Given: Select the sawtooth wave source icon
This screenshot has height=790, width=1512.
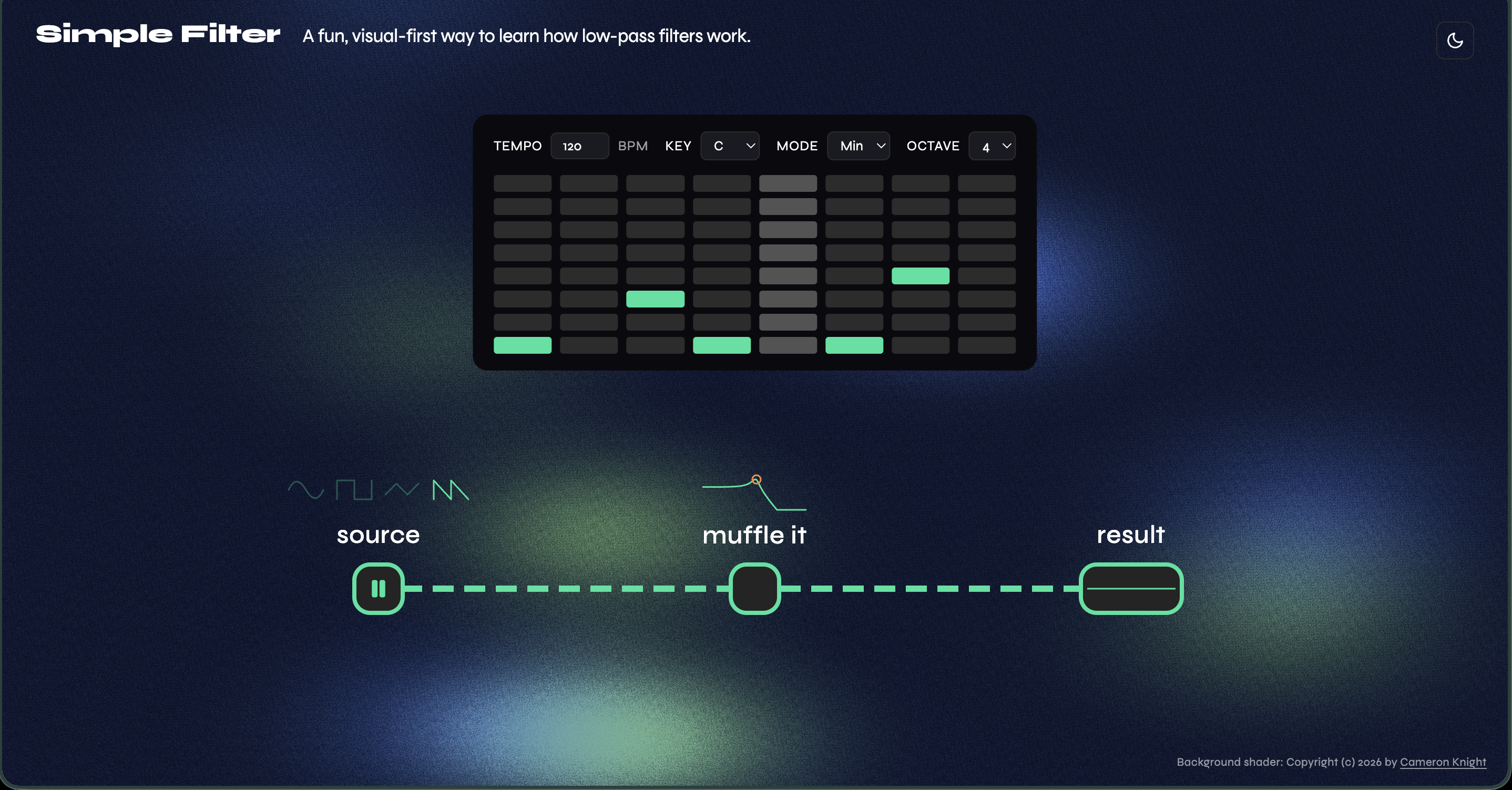Looking at the screenshot, I should pos(451,489).
